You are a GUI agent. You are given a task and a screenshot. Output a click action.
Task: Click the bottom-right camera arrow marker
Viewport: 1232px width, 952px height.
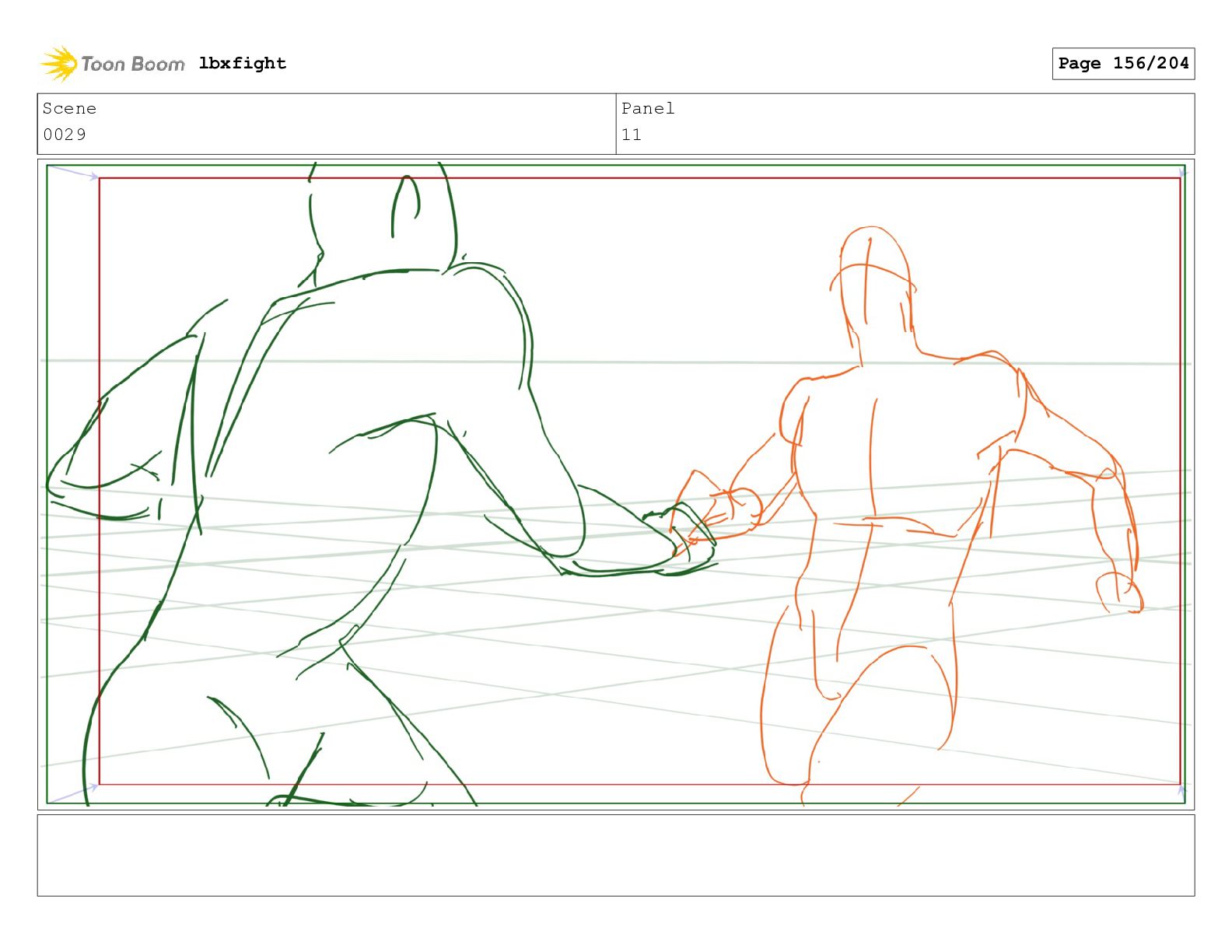[1181, 793]
